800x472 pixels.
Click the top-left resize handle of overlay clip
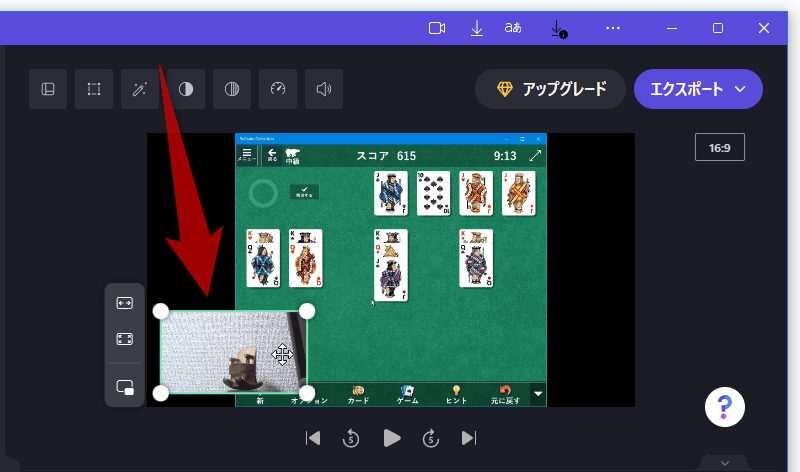[161, 311]
